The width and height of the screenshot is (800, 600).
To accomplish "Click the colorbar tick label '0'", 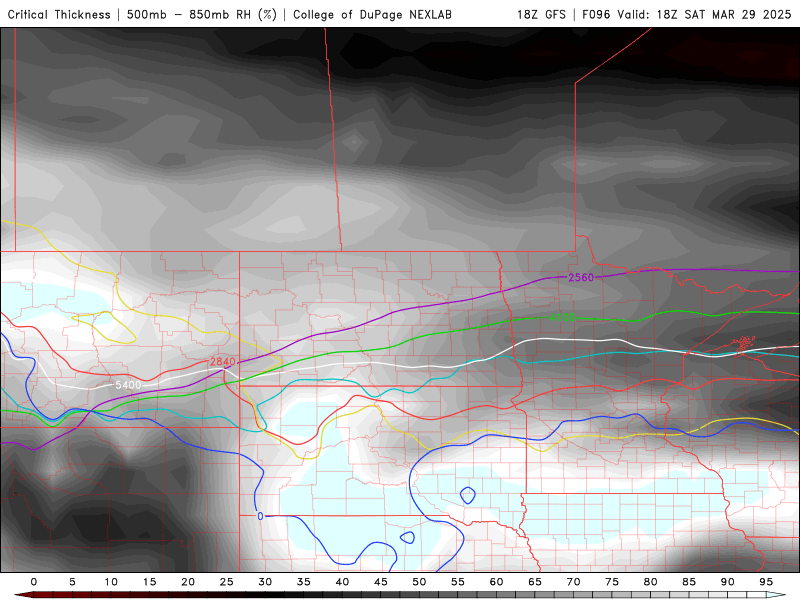I will (34, 582).
